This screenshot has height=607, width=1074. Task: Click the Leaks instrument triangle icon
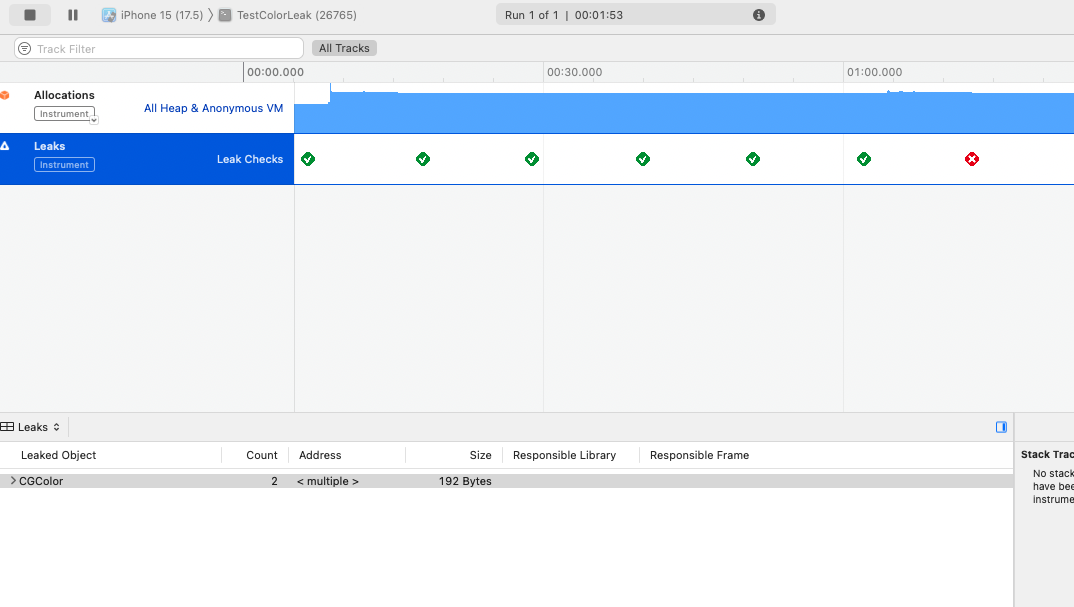click(5, 146)
